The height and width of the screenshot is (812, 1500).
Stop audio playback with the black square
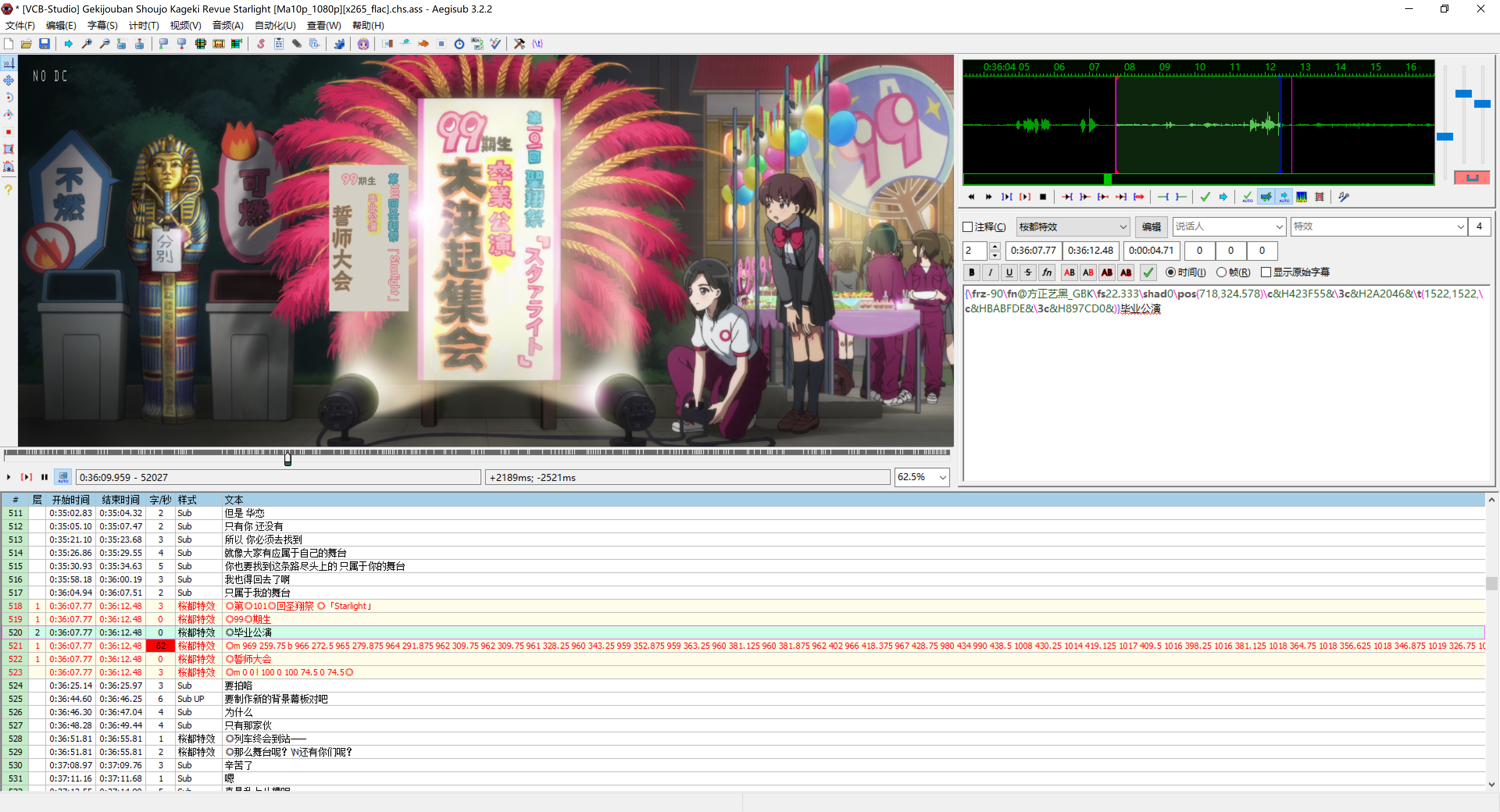(1043, 197)
